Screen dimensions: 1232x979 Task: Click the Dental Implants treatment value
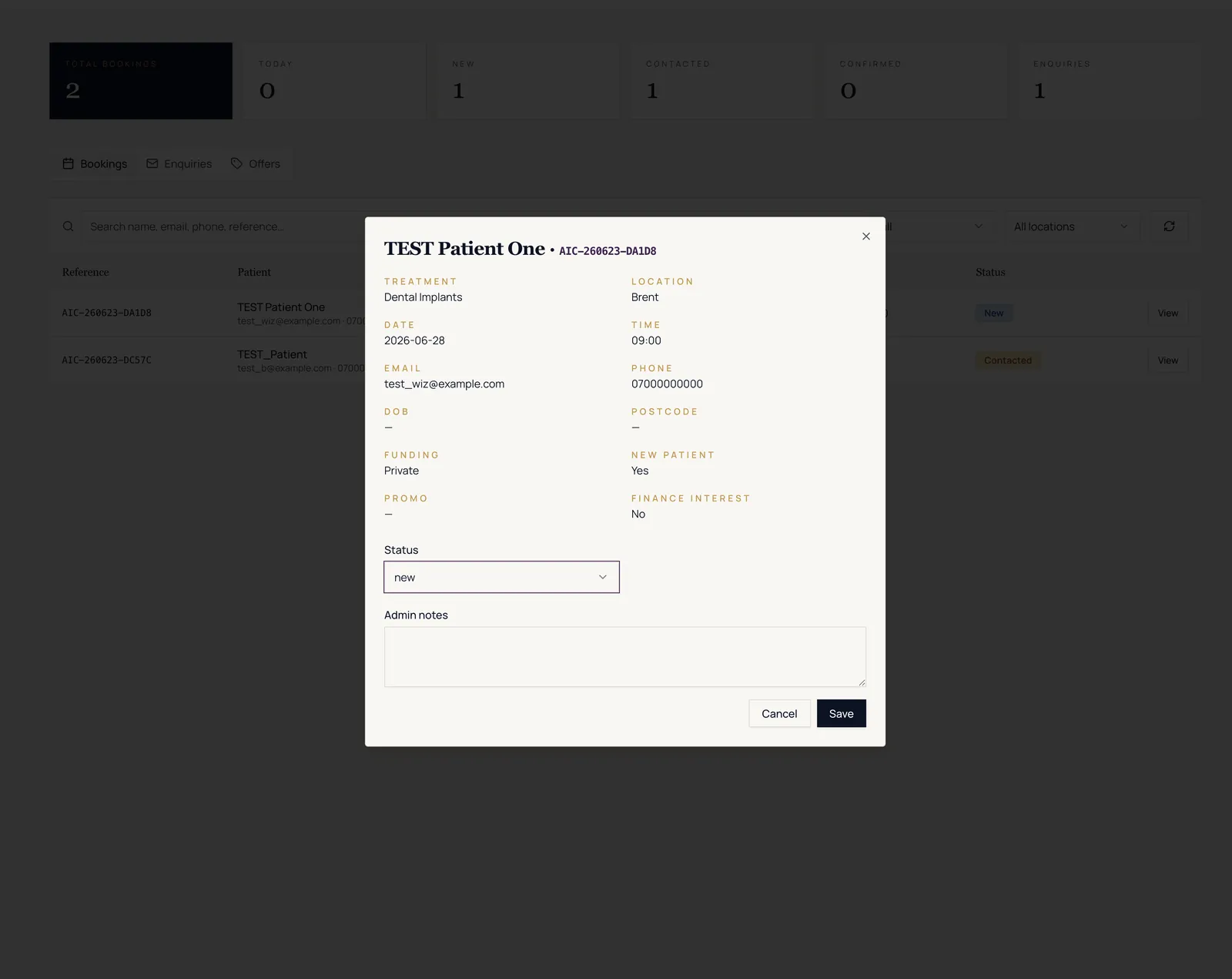pos(423,297)
